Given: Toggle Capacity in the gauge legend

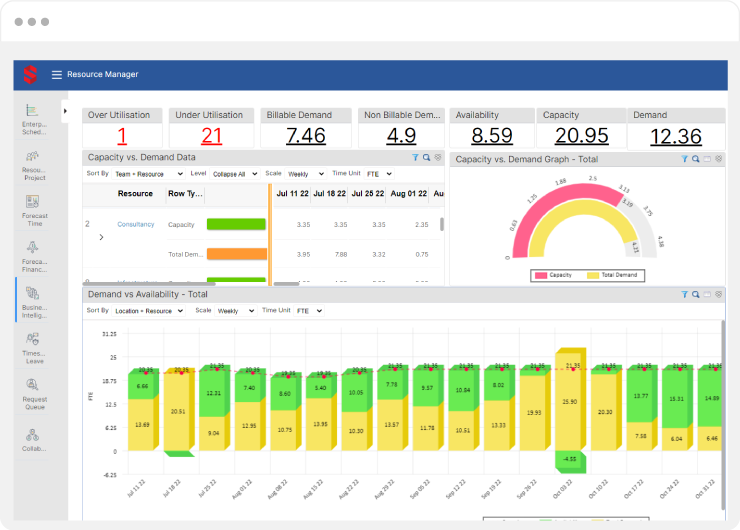Looking at the screenshot, I should click(554, 275).
